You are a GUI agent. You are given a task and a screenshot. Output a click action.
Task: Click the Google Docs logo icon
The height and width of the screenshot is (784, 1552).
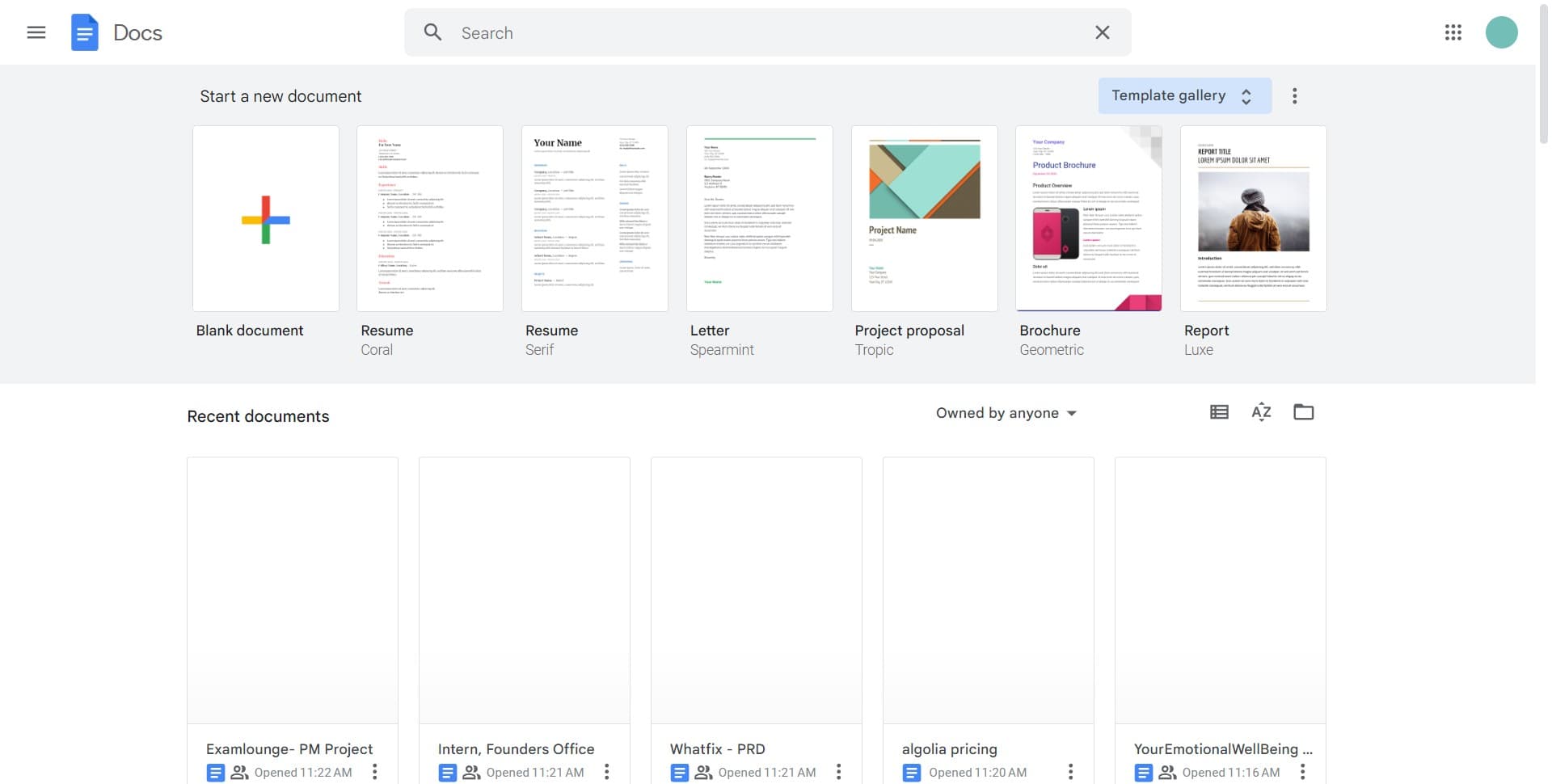pyautogui.click(x=84, y=32)
